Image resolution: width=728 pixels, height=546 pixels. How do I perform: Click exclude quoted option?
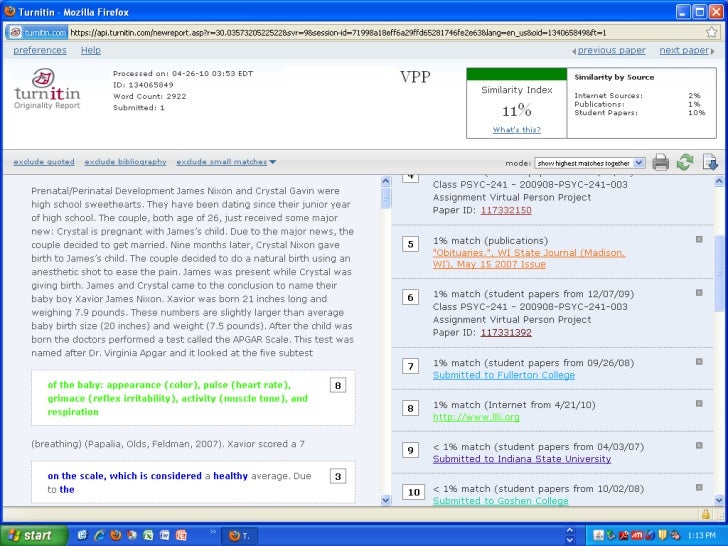pyautogui.click(x=44, y=162)
